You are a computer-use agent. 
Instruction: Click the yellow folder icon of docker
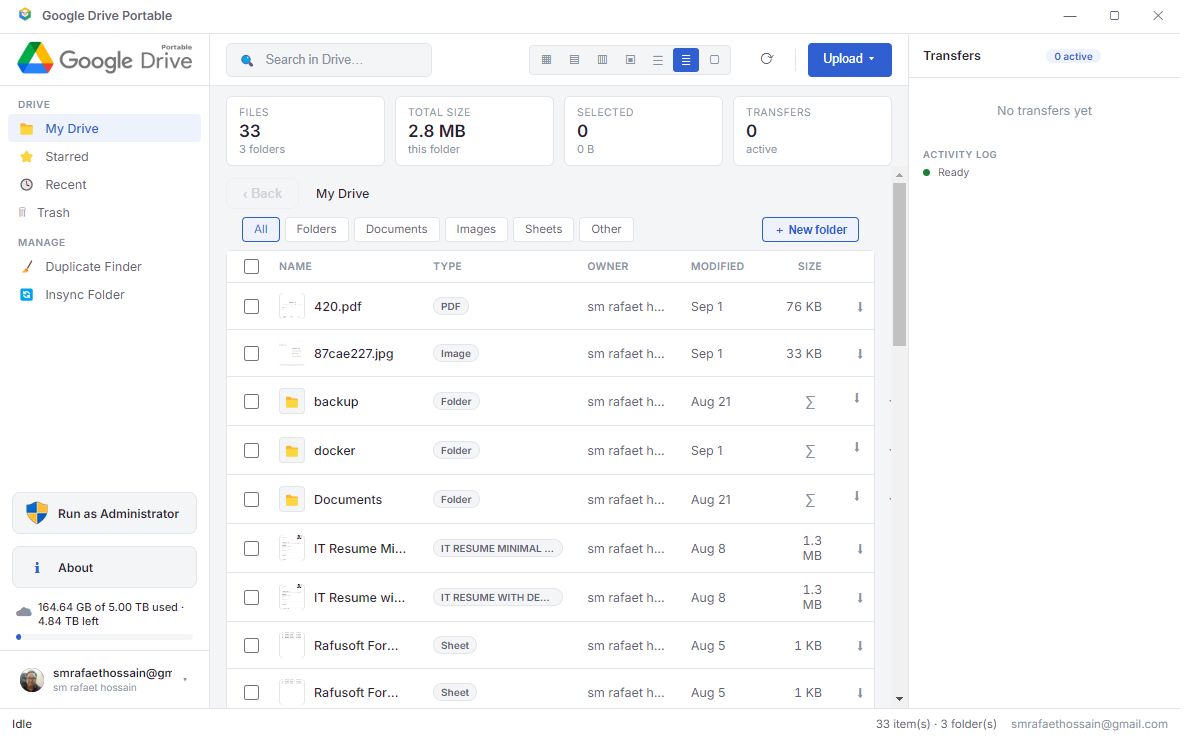click(x=292, y=451)
